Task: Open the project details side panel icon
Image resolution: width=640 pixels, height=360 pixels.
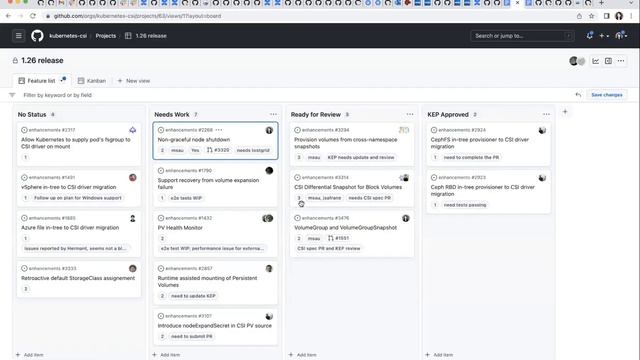Action: point(608,61)
